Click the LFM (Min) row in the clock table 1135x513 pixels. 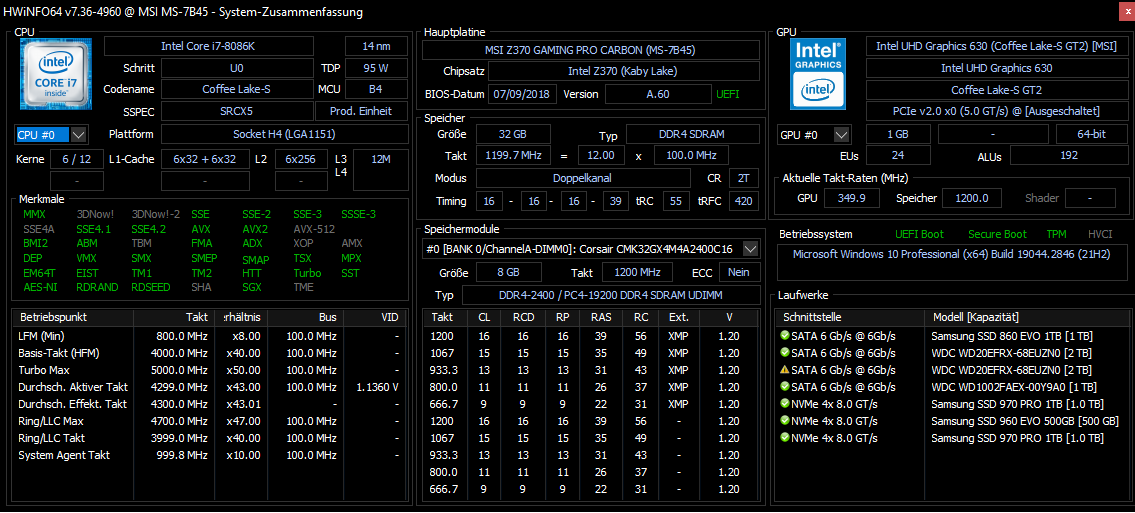pyautogui.click(x=209, y=336)
